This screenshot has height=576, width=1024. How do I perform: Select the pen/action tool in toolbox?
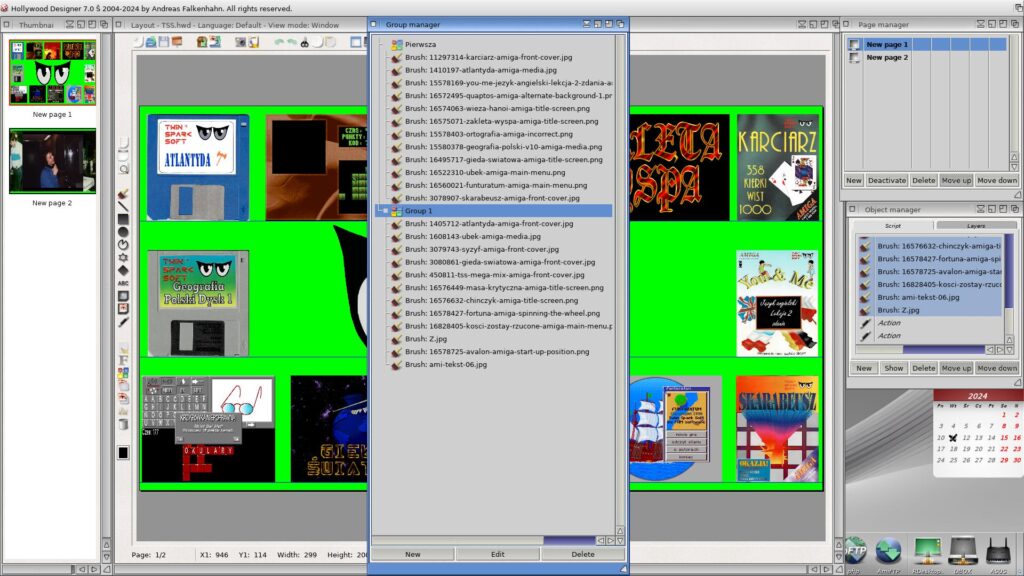click(123, 322)
